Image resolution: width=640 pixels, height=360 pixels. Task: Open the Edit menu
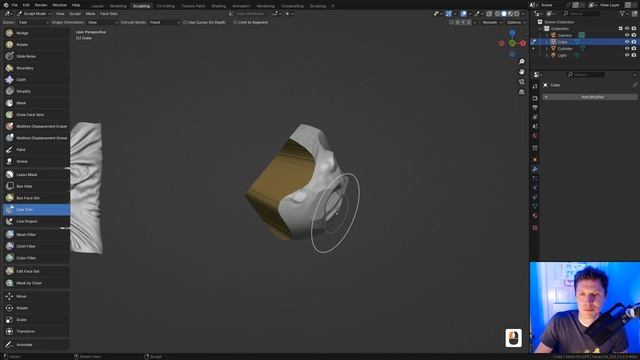pos(26,5)
